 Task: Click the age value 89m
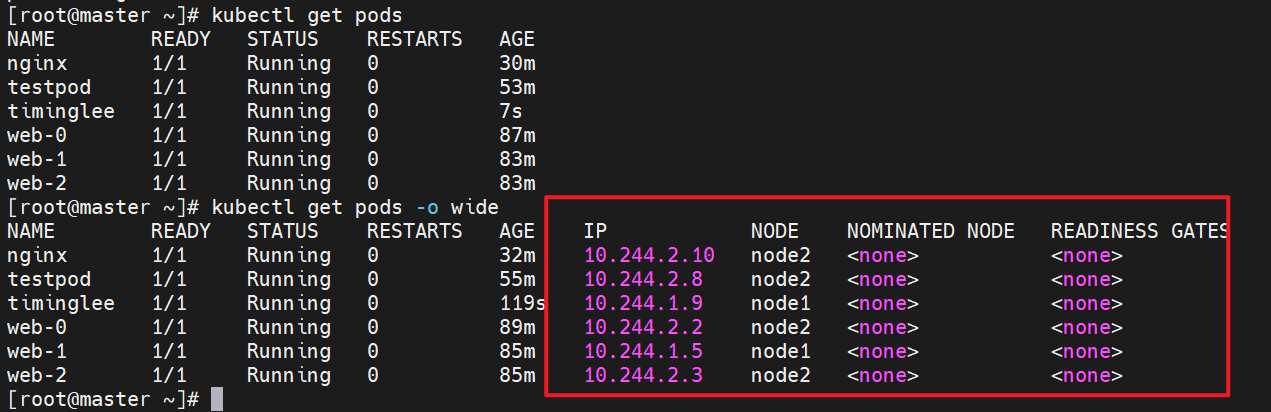[518, 328]
